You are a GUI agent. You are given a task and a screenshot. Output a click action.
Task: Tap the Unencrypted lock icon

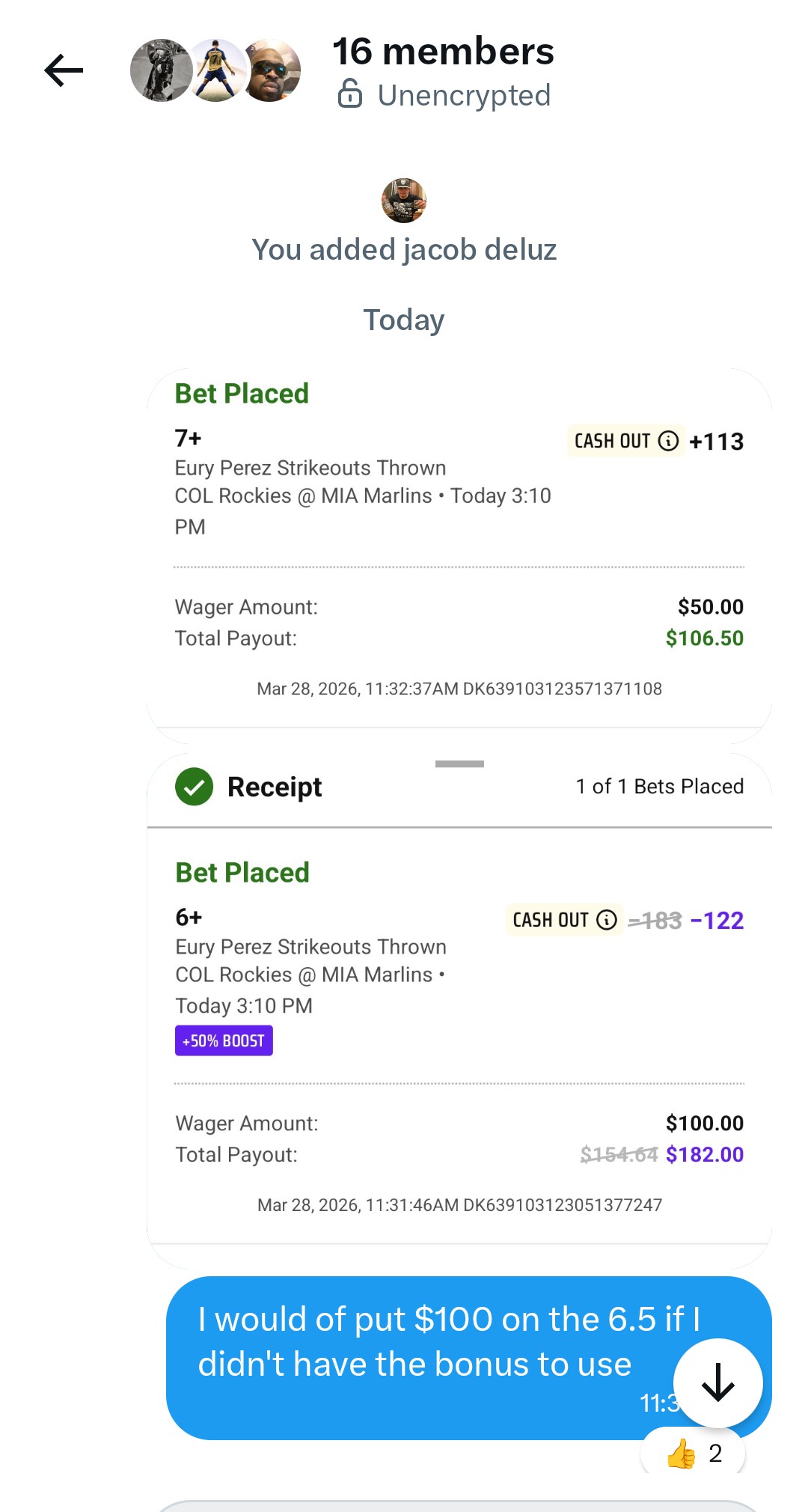pyautogui.click(x=350, y=95)
